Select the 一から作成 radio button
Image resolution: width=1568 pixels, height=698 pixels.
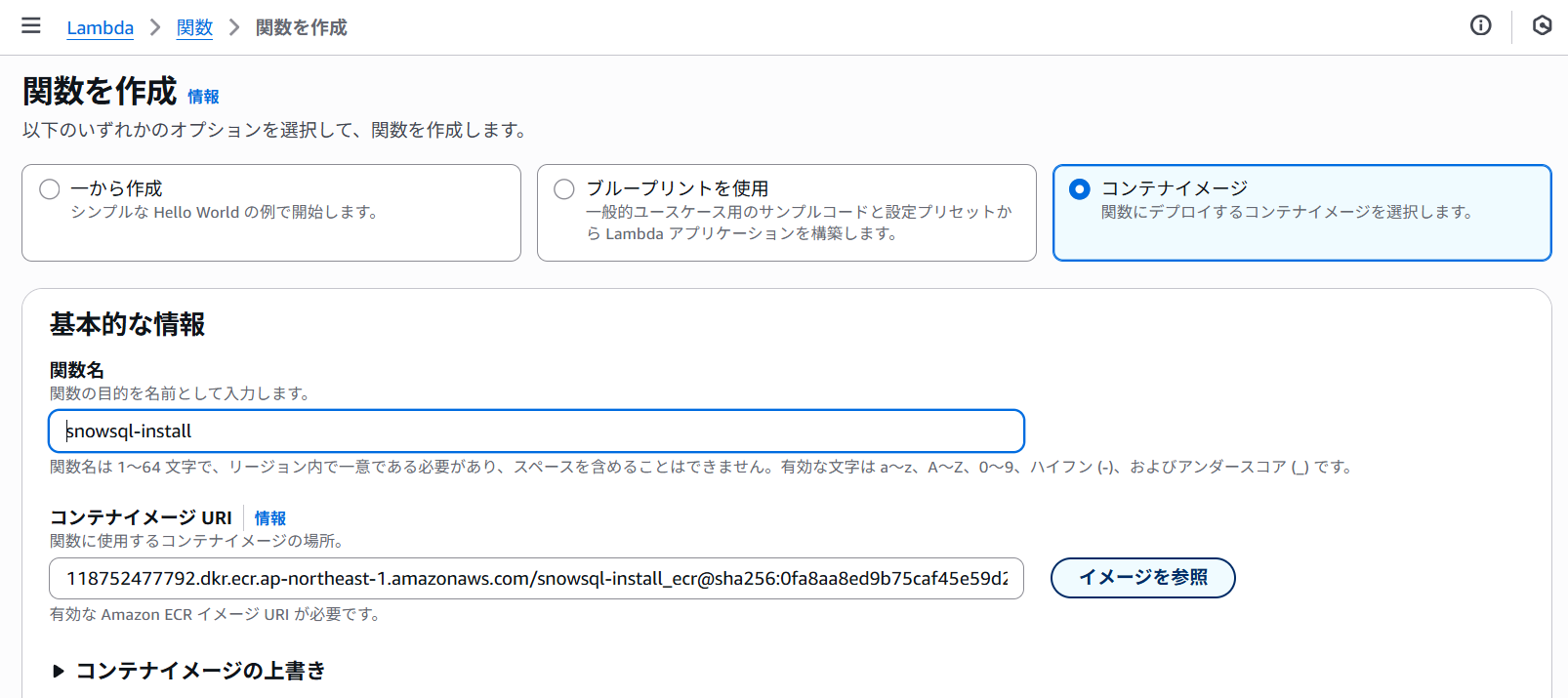coord(50,189)
